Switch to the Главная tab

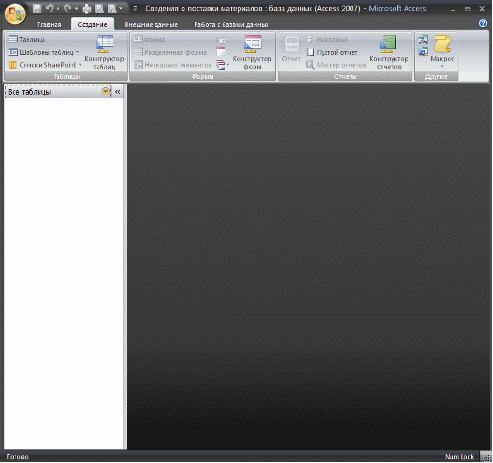point(49,25)
